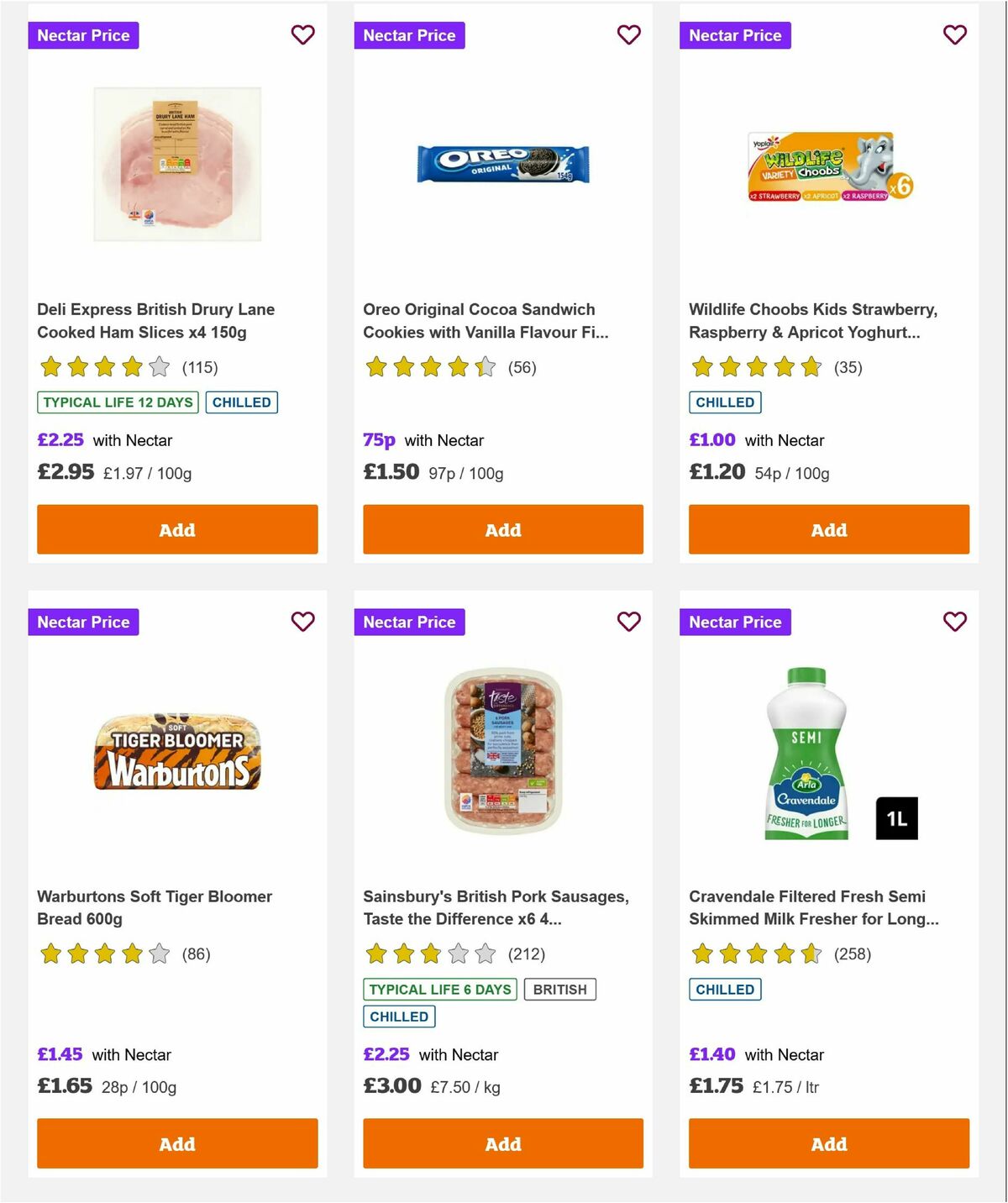1008x1203 pixels.
Task: Click the CHILLED tag on Cravendale milk
Action: [x=725, y=989]
